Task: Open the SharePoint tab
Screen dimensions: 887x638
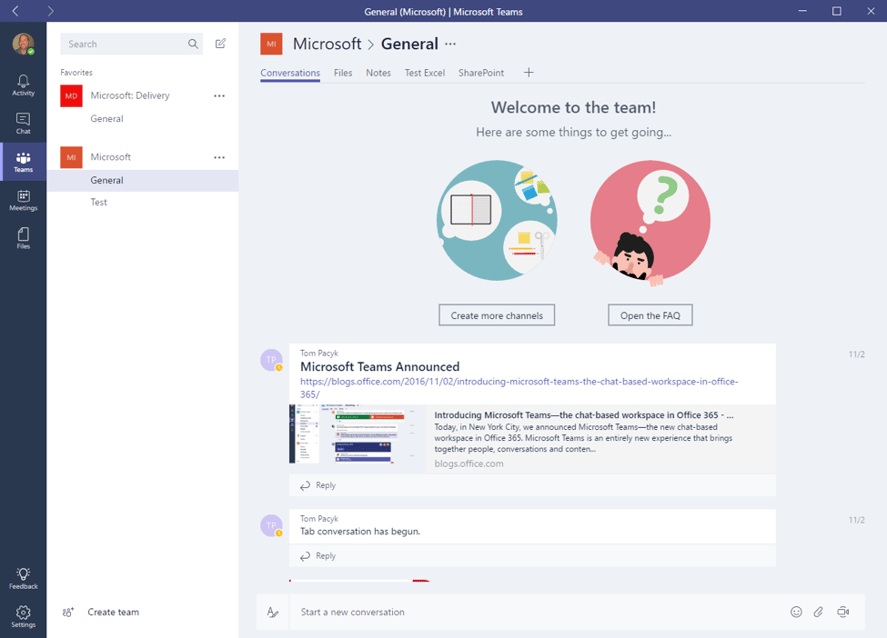Action: [x=481, y=73]
